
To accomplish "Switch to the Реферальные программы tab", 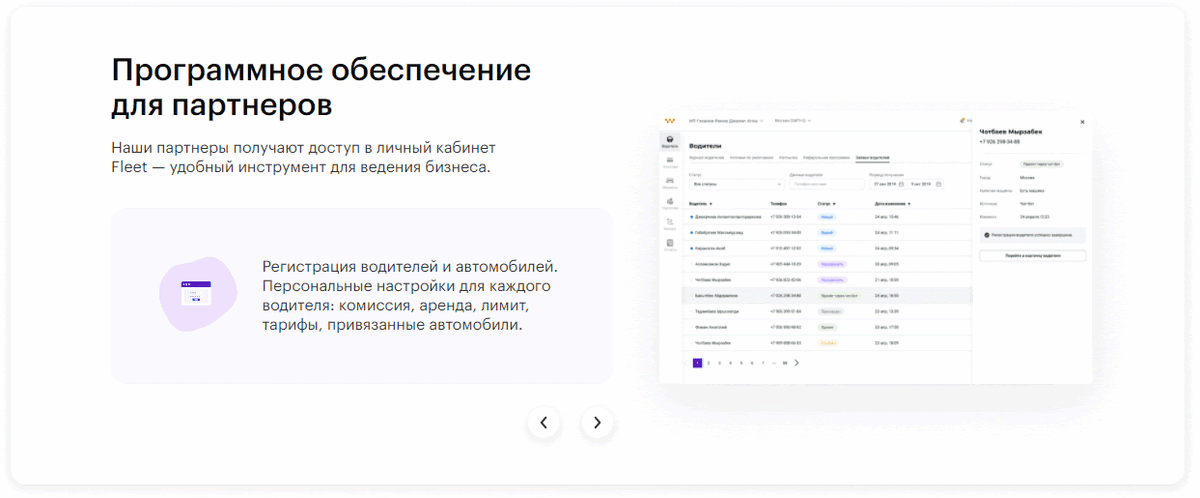I will pyautogui.click(x=826, y=157).
